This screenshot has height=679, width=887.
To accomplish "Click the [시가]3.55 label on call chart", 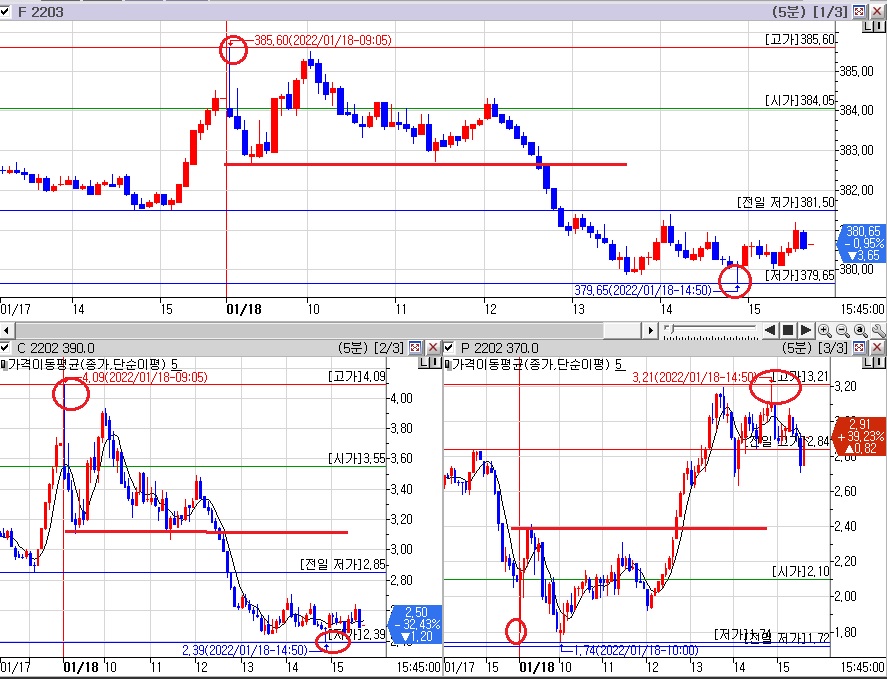I will (357, 458).
